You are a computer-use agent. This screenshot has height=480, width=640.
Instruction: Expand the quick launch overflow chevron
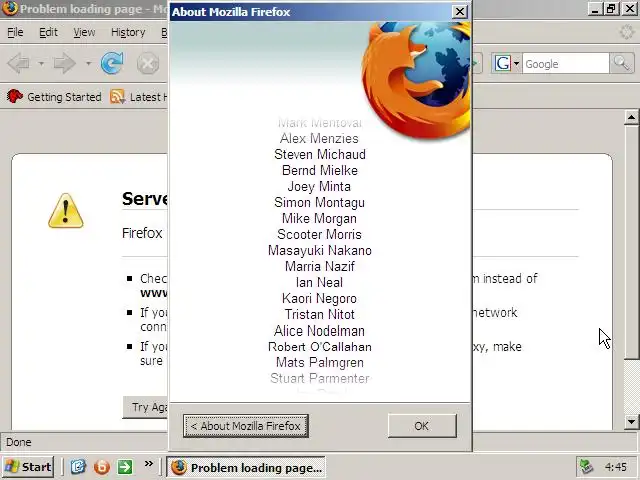click(149, 464)
